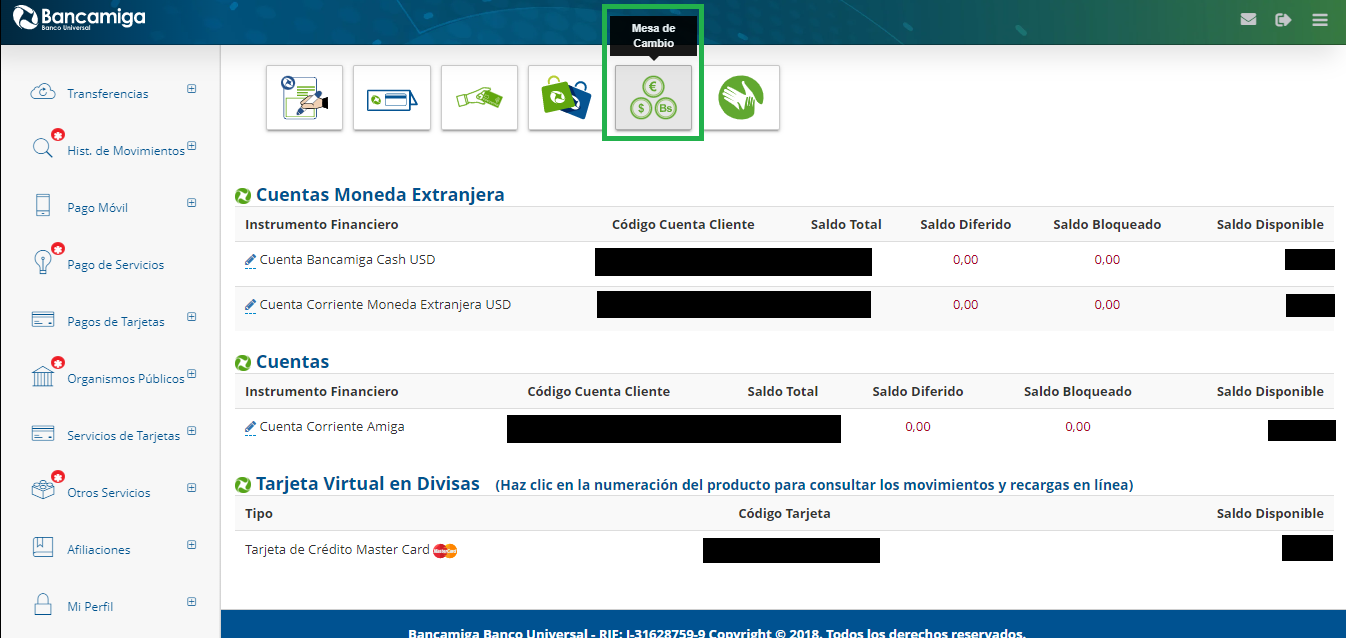Click Cuenta Corriente Amiga account name
Viewport: 1346px width, 638px height.
[332, 427]
